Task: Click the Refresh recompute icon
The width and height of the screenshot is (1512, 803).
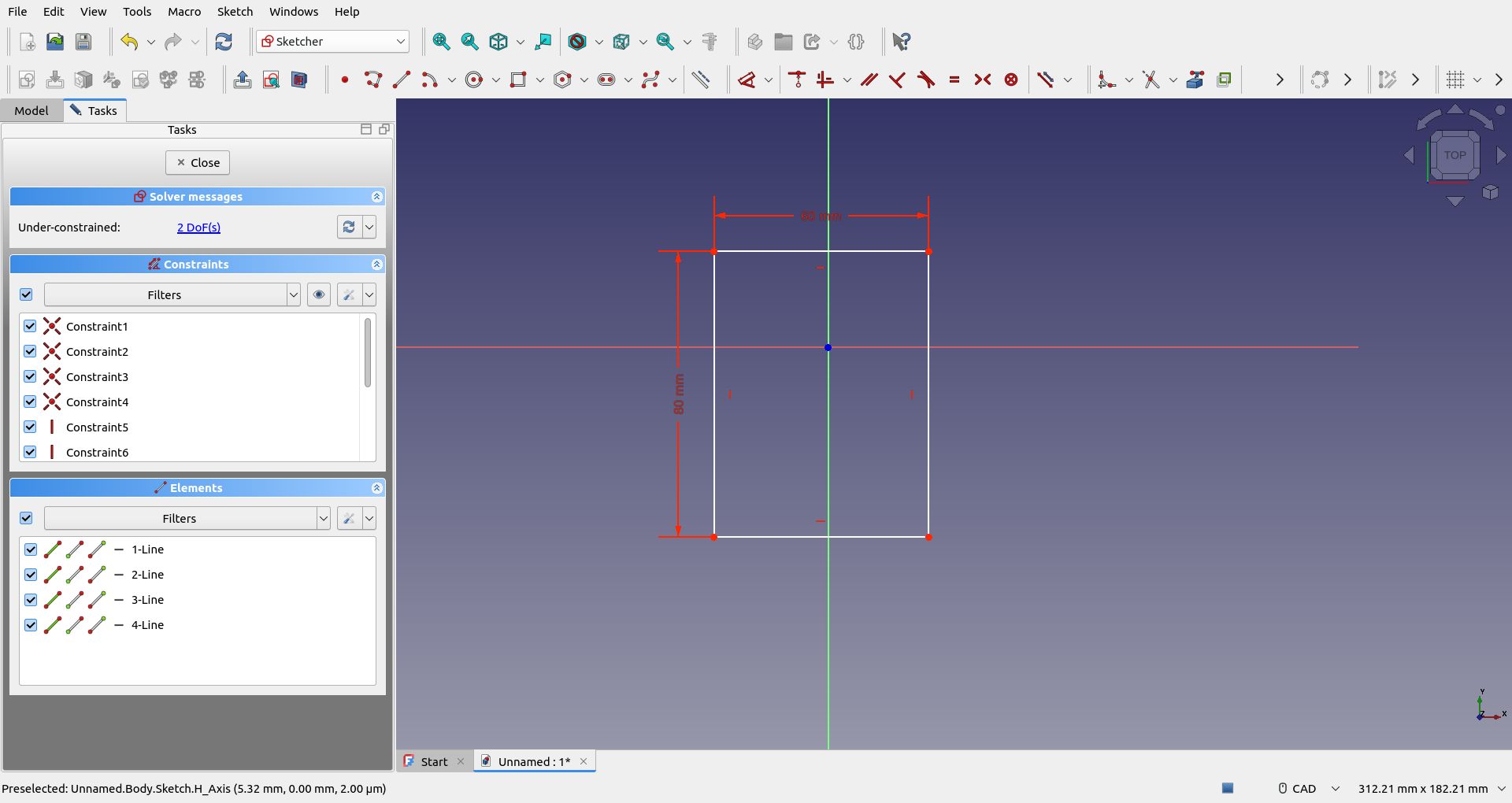Action: click(224, 42)
